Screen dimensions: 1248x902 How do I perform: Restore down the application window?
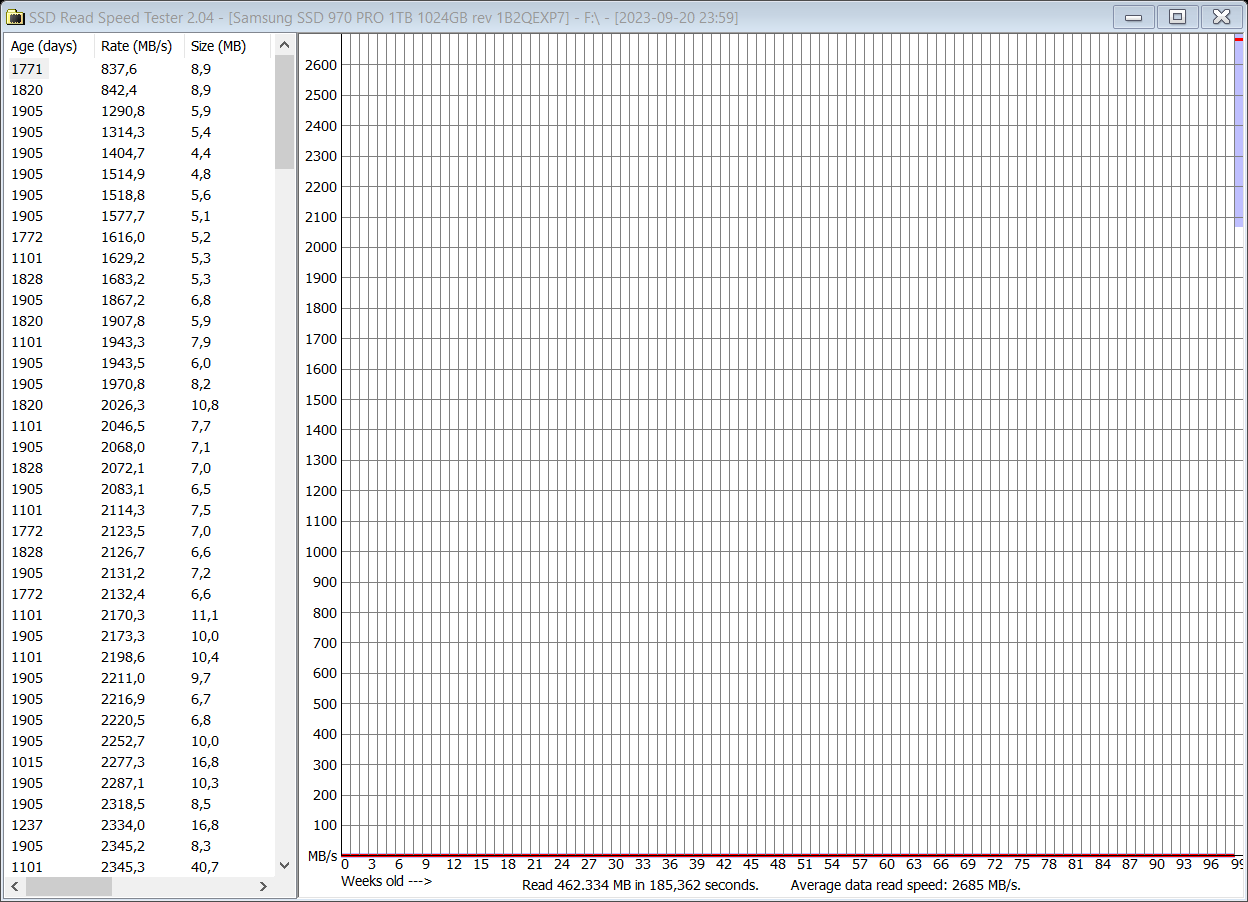1177,16
